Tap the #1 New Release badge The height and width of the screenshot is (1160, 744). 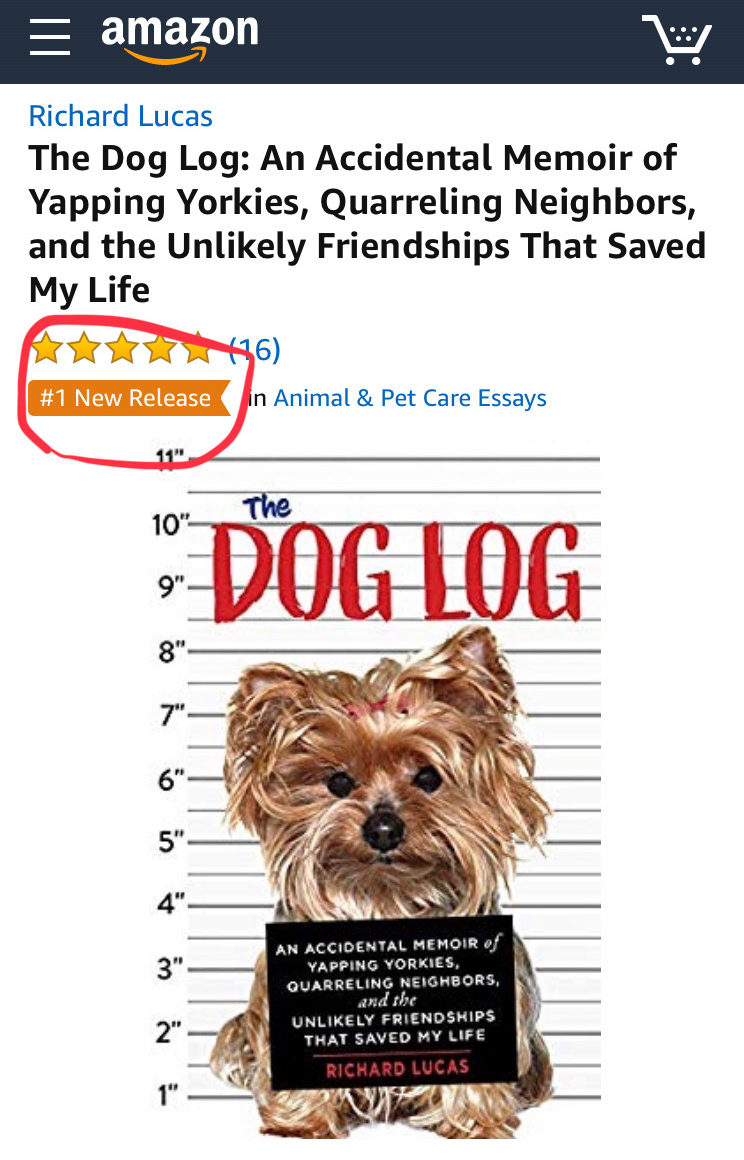click(x=129, y=398)
